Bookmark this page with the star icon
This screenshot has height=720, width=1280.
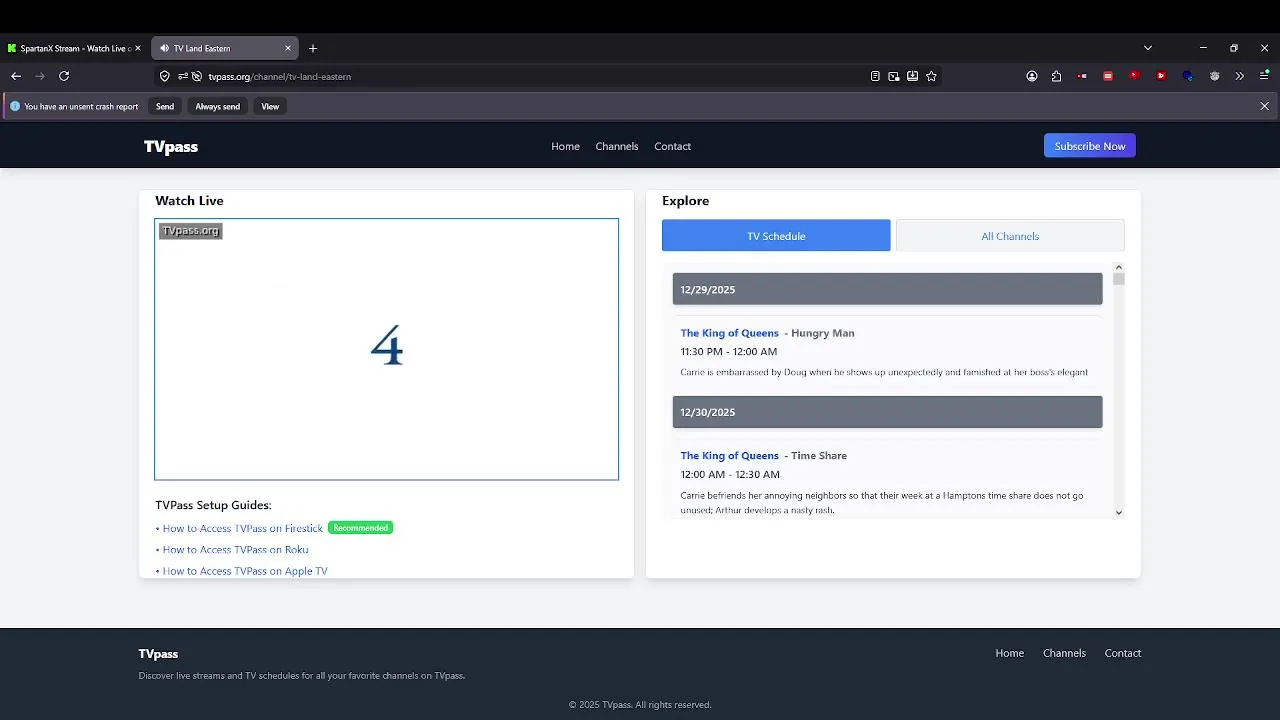932,76
